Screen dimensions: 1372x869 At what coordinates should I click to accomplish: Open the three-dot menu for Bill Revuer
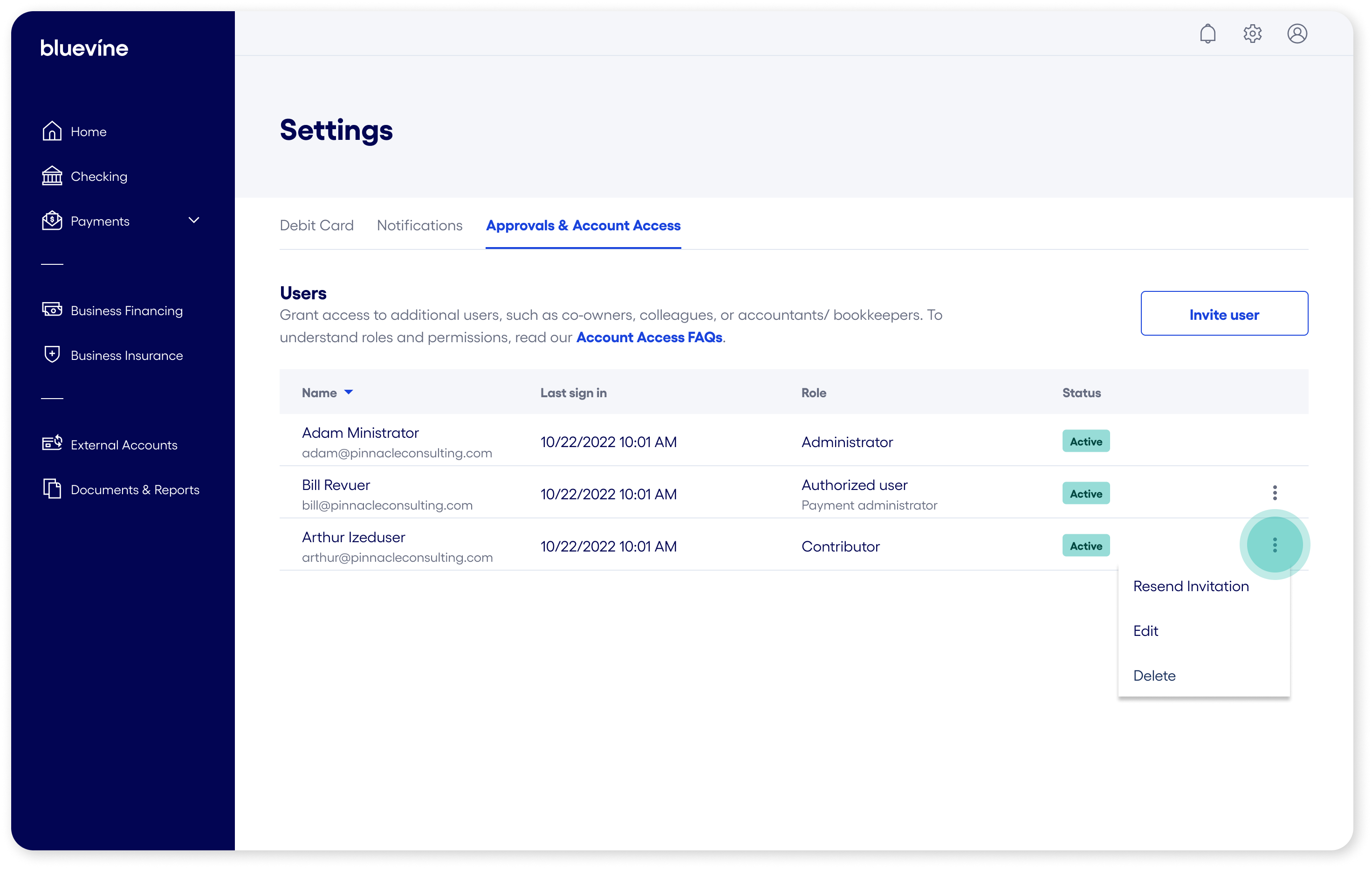click(x=1275, y=492)
